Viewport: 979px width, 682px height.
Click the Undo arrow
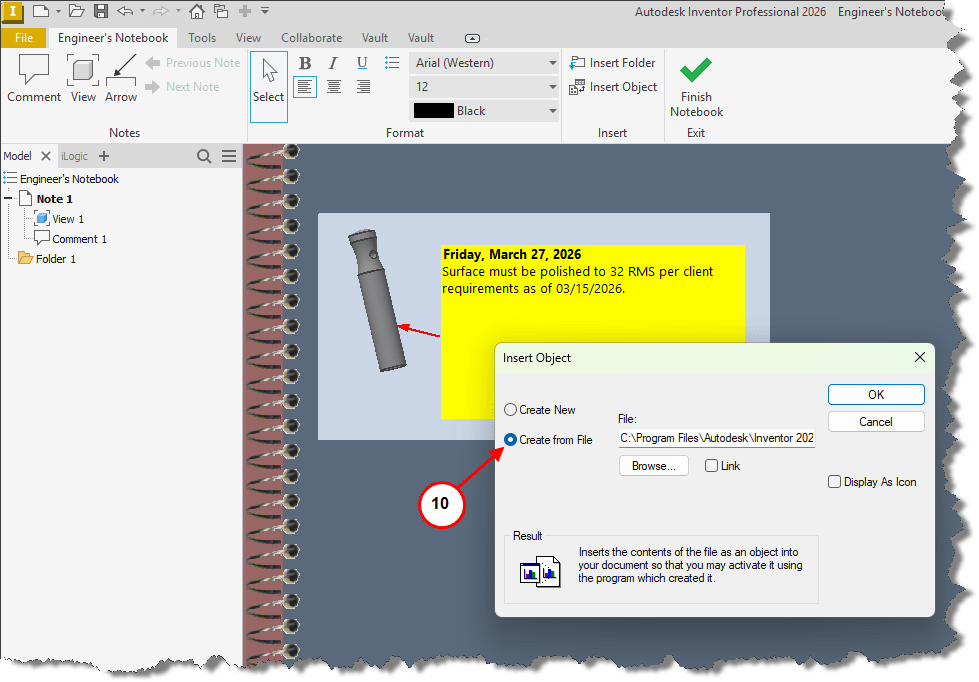(x=125, y=11)
